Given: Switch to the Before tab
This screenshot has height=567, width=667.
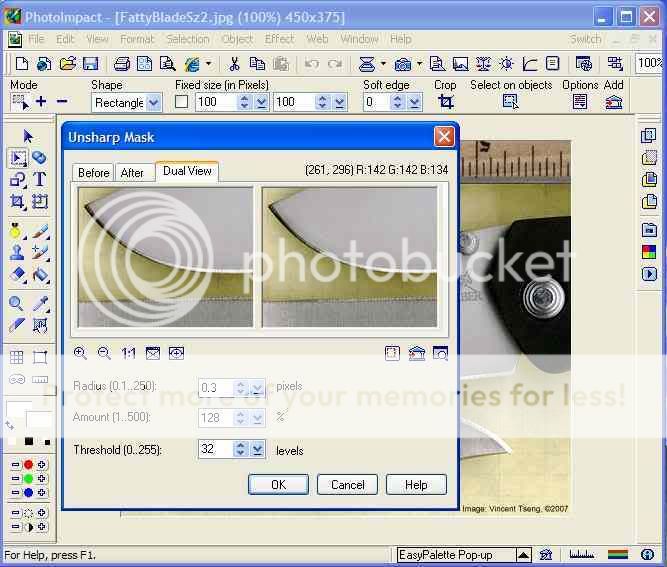Looking at the screenshot, I should [x=94, y=172].
